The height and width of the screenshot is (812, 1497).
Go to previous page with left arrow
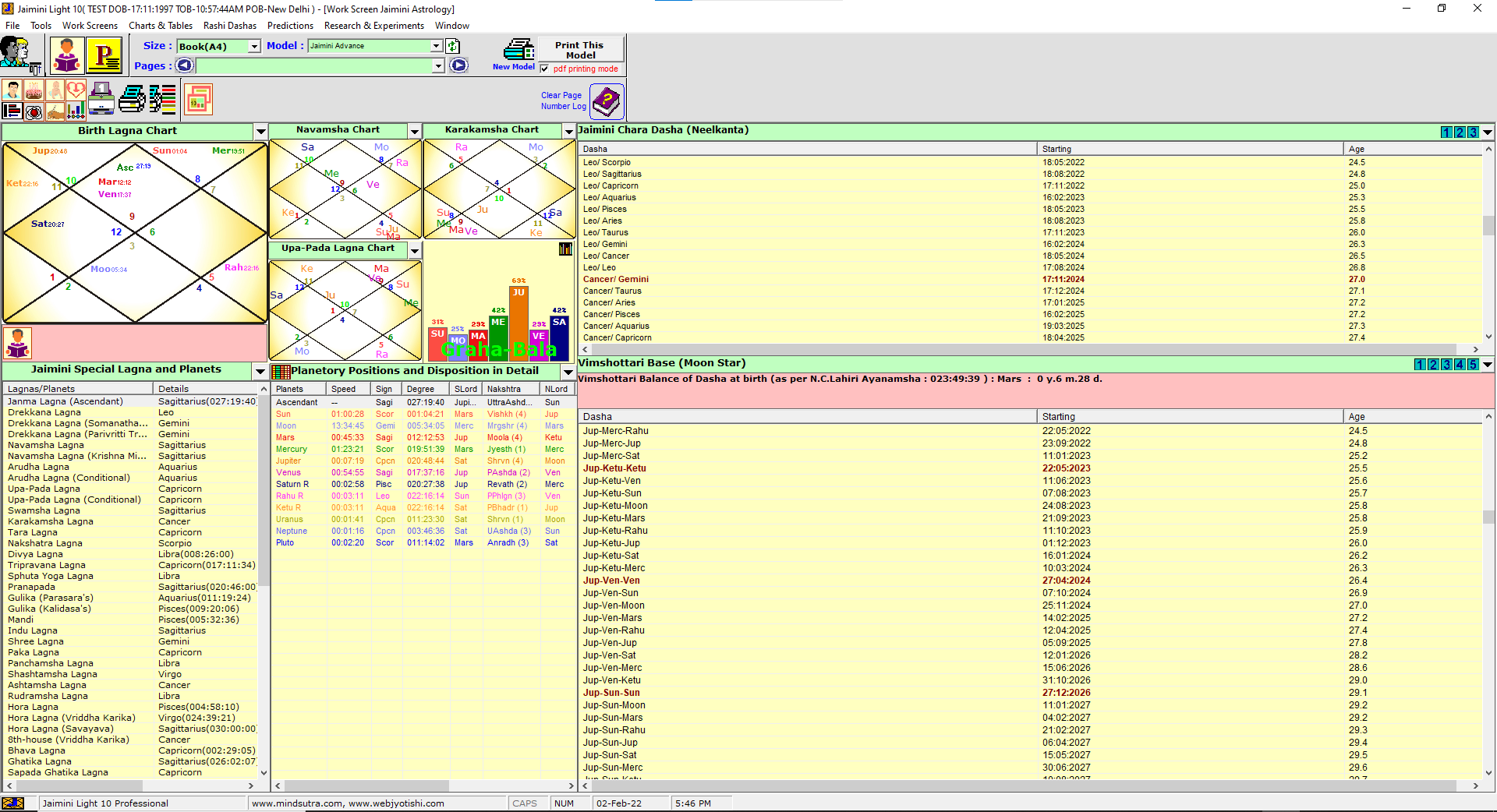(184, 65)
